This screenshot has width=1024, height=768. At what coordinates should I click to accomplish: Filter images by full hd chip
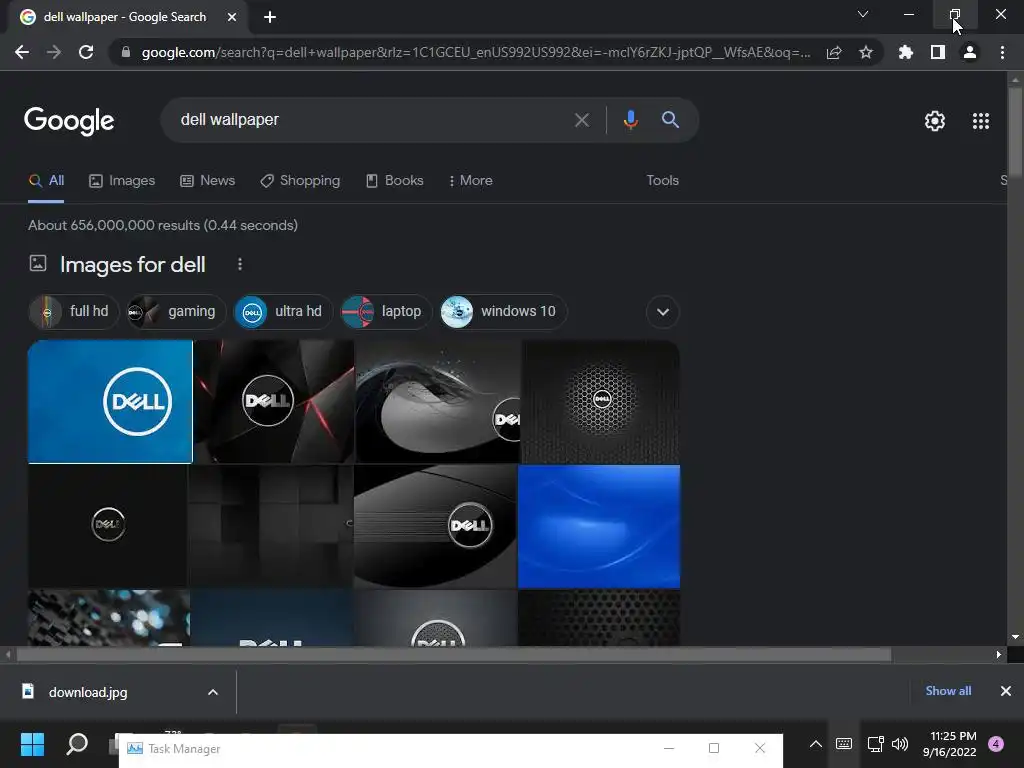point(74,312)
